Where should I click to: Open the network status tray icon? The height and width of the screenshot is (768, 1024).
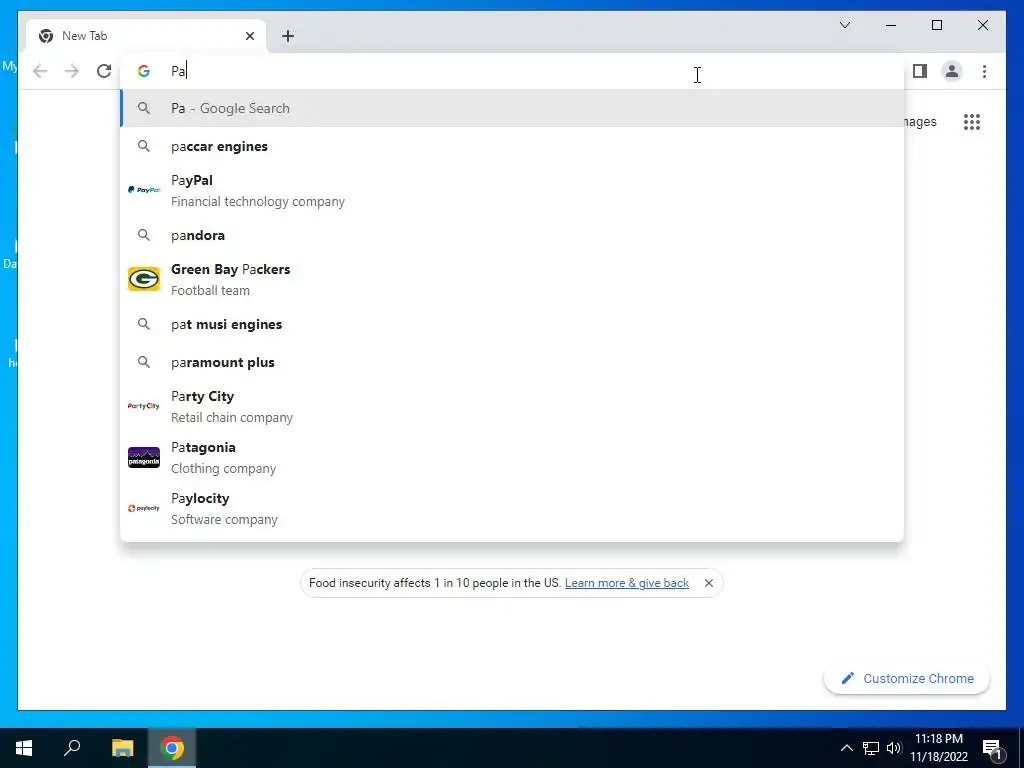click(871, 748)
